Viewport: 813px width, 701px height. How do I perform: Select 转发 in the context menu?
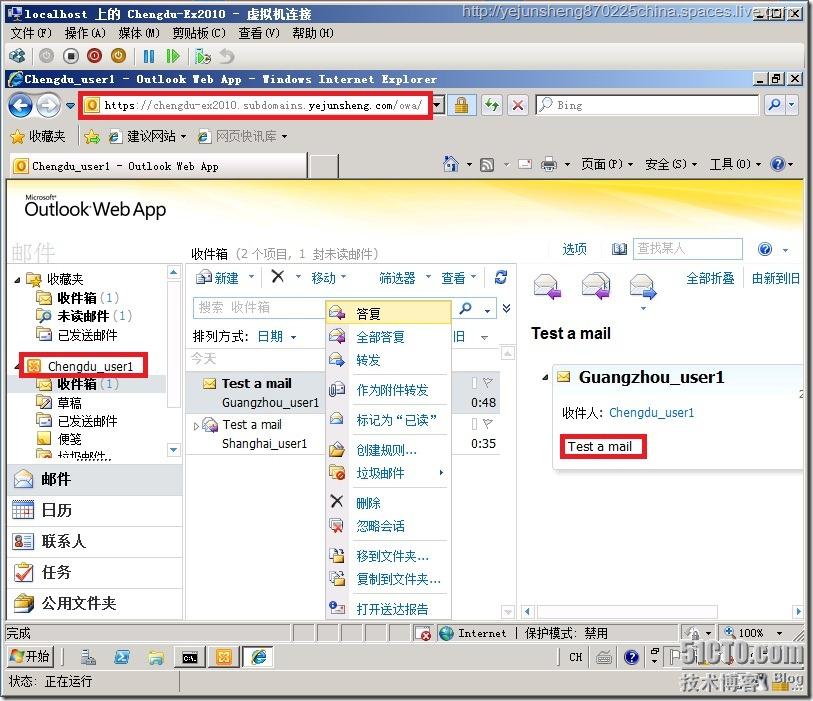point(388,360)
